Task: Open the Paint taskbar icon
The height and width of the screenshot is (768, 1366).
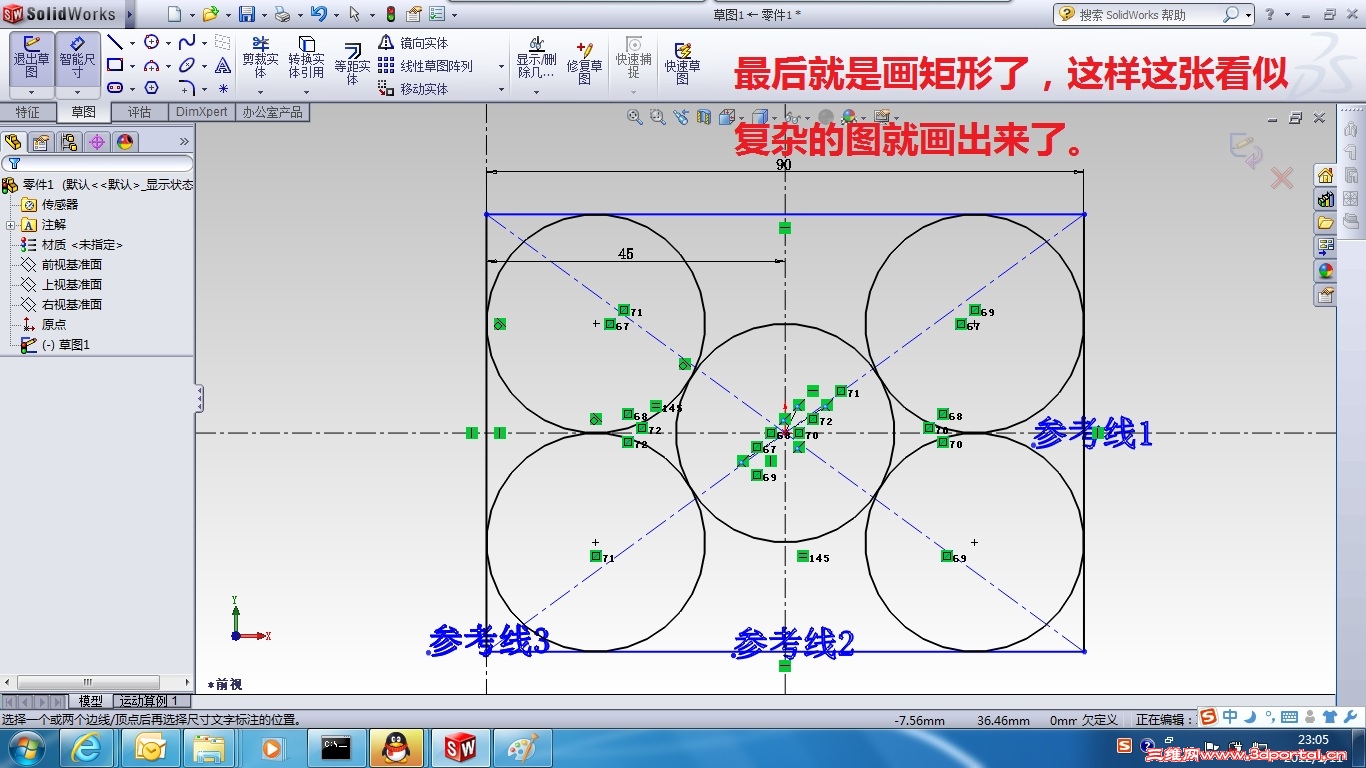Action: tap(522, 747)
